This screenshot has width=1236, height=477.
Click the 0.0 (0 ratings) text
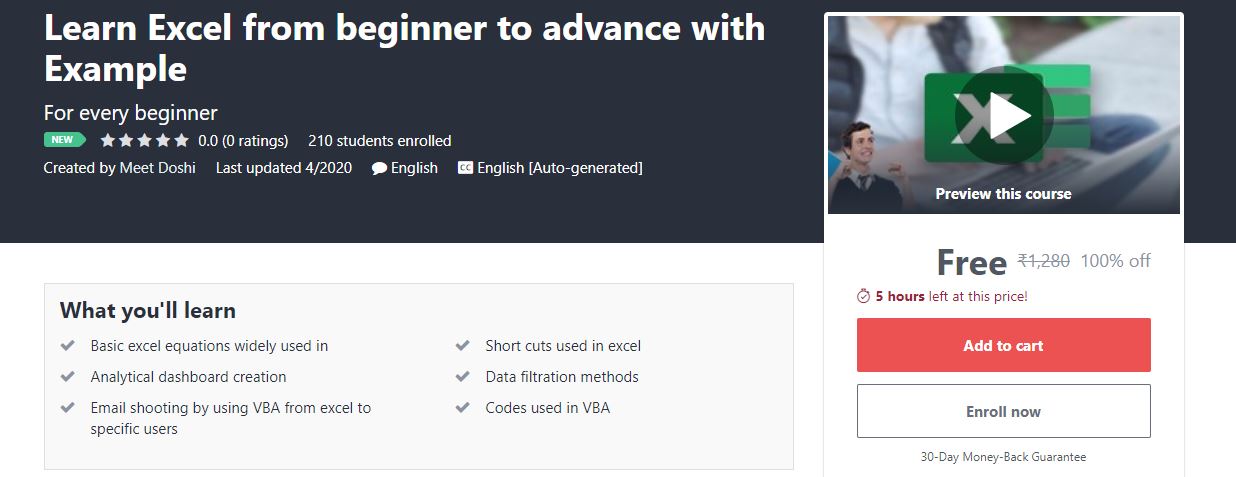point(243,140)
